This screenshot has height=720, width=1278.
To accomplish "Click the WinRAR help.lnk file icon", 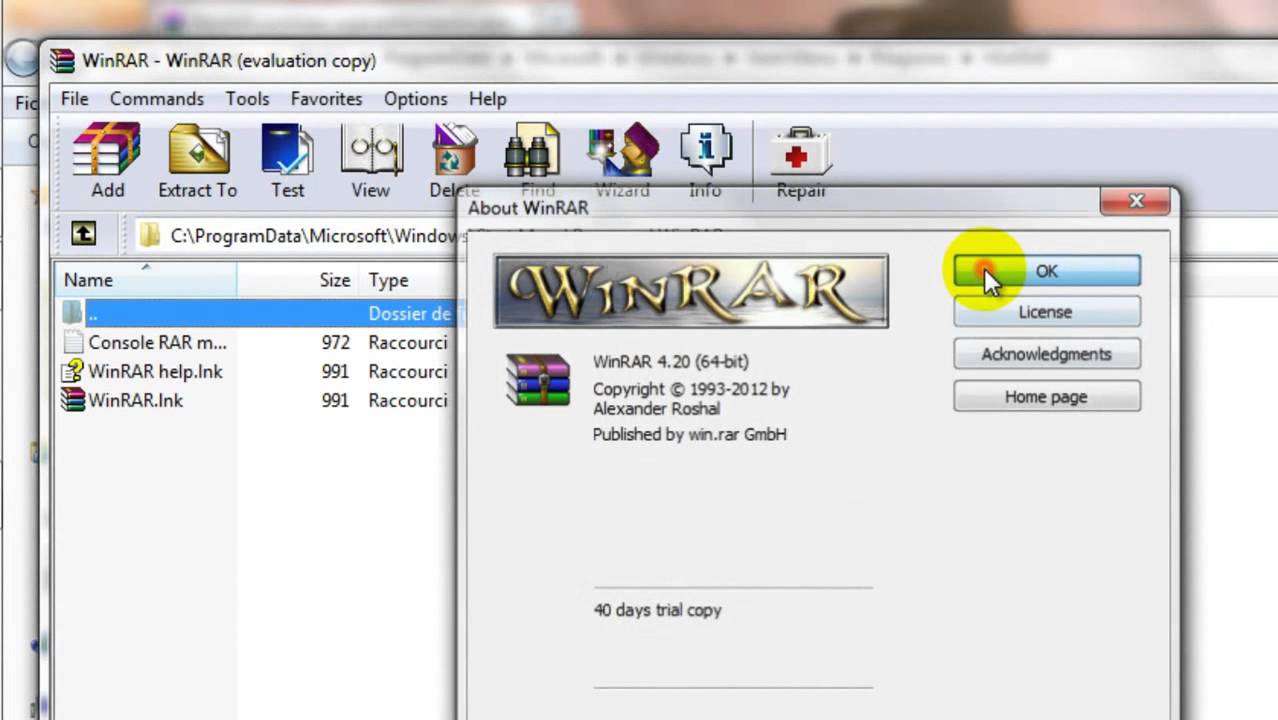I will click(73, 371).
